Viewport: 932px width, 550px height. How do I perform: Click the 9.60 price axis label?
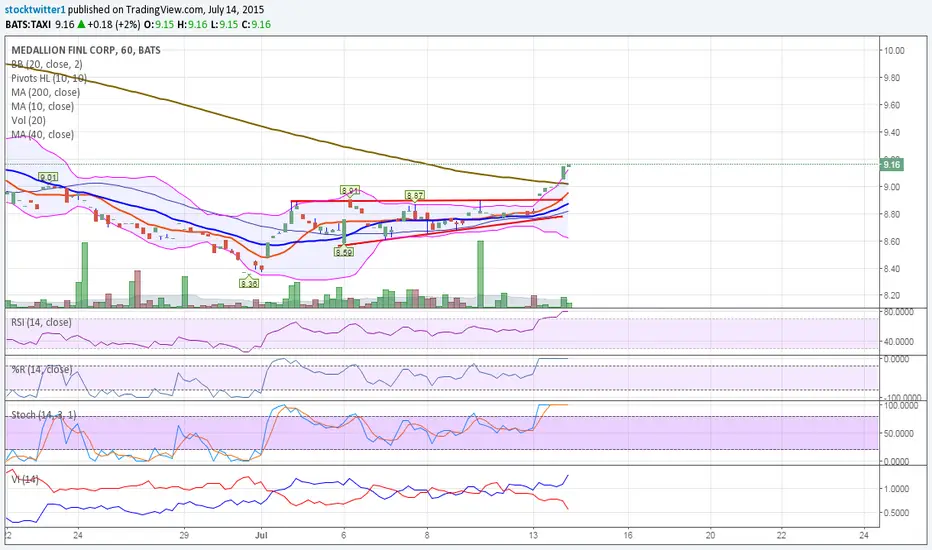[892, 105]
